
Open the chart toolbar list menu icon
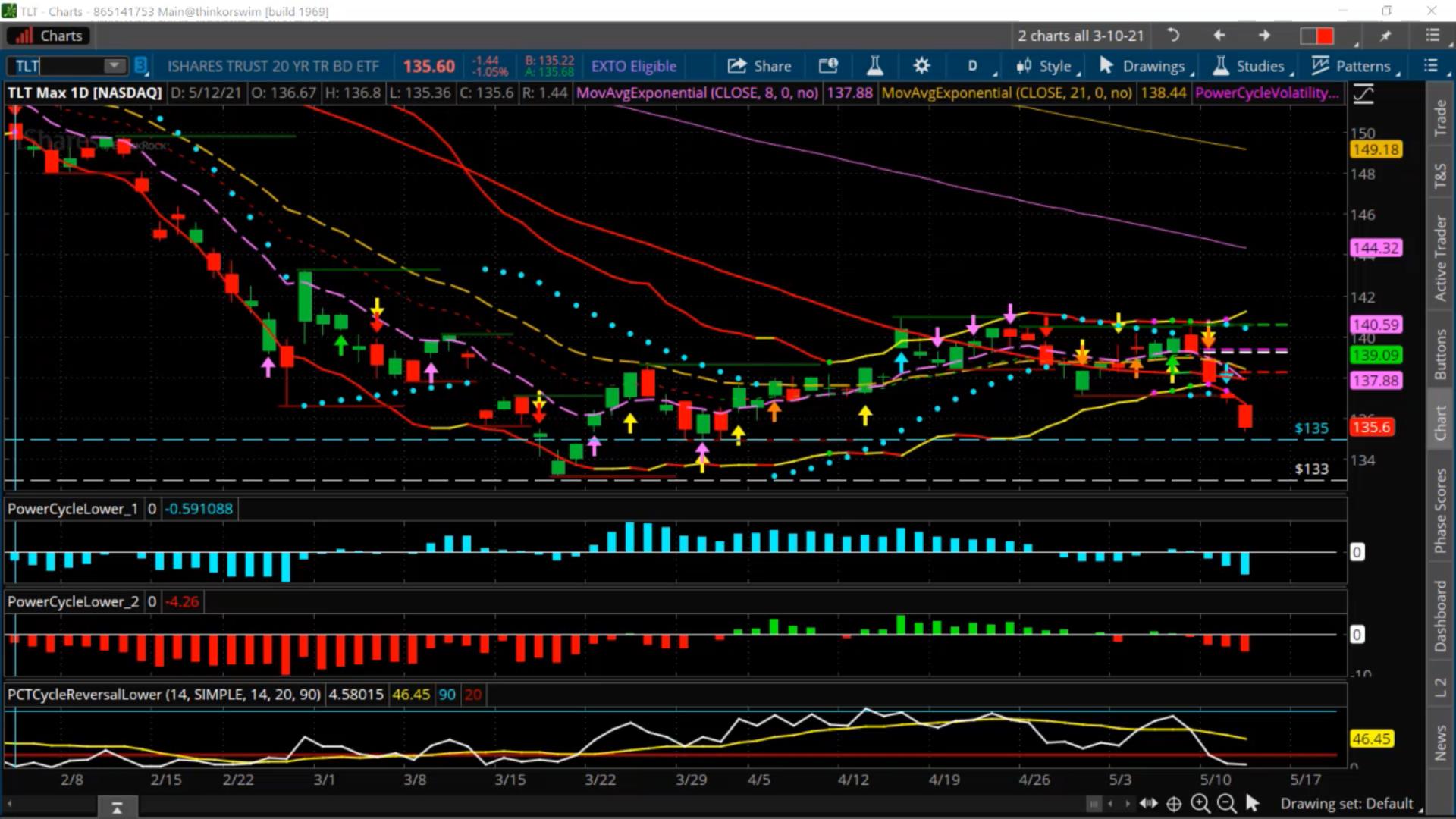1430,66
